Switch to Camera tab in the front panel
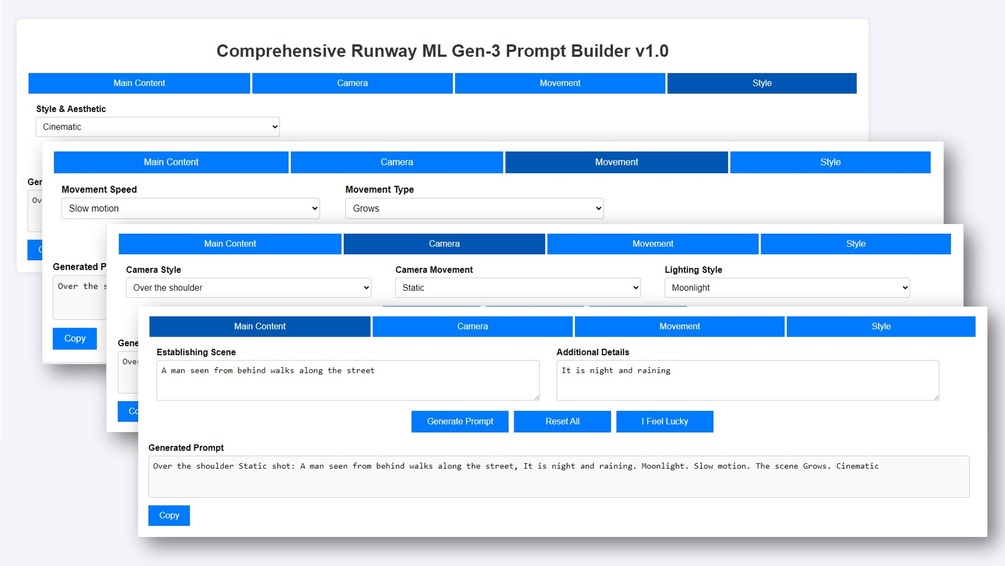 (472, 326)
